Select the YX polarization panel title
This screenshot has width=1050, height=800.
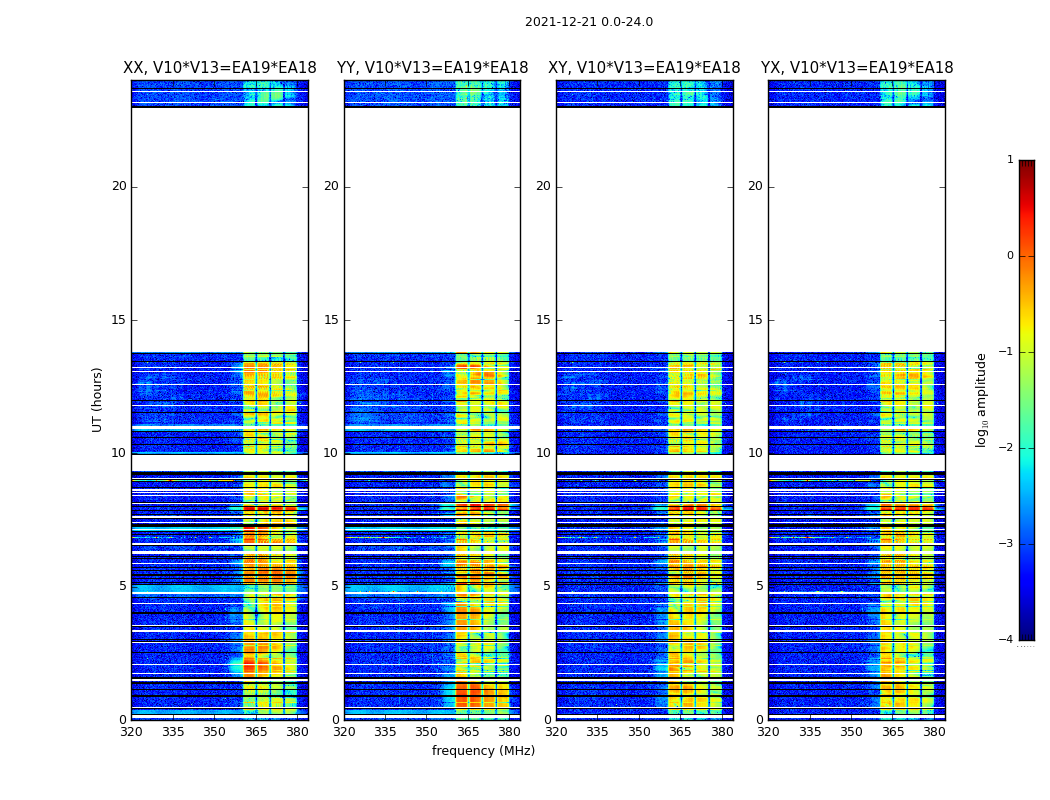click(856, 68)
